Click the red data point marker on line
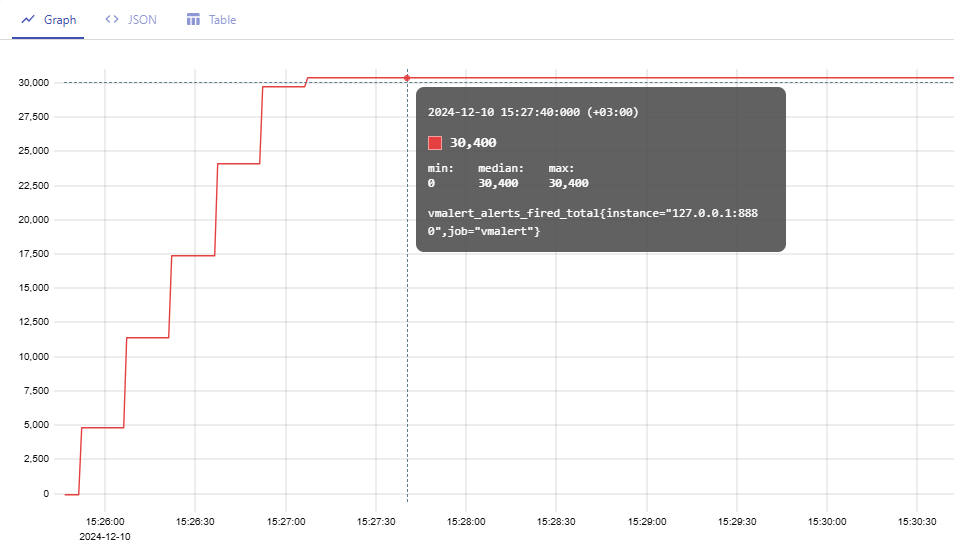Screen dimensions: 954x550 pos(407,77)
